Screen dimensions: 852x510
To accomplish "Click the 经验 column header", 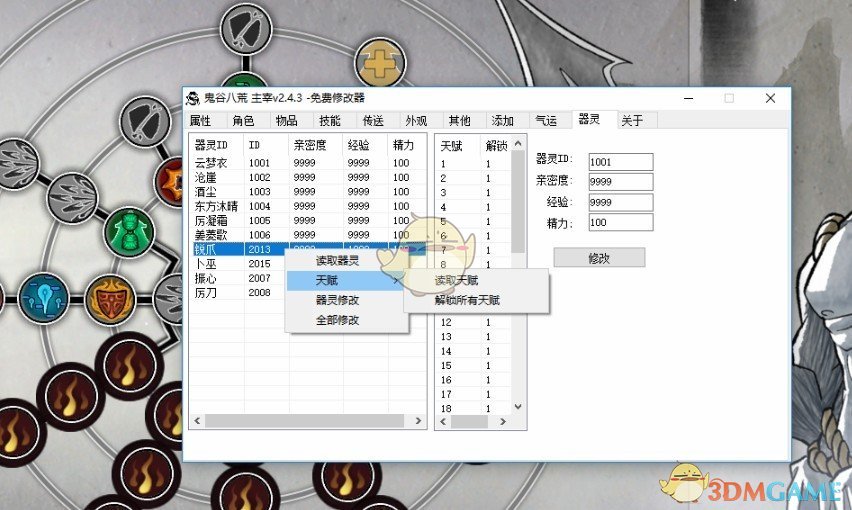I will 365,145.
